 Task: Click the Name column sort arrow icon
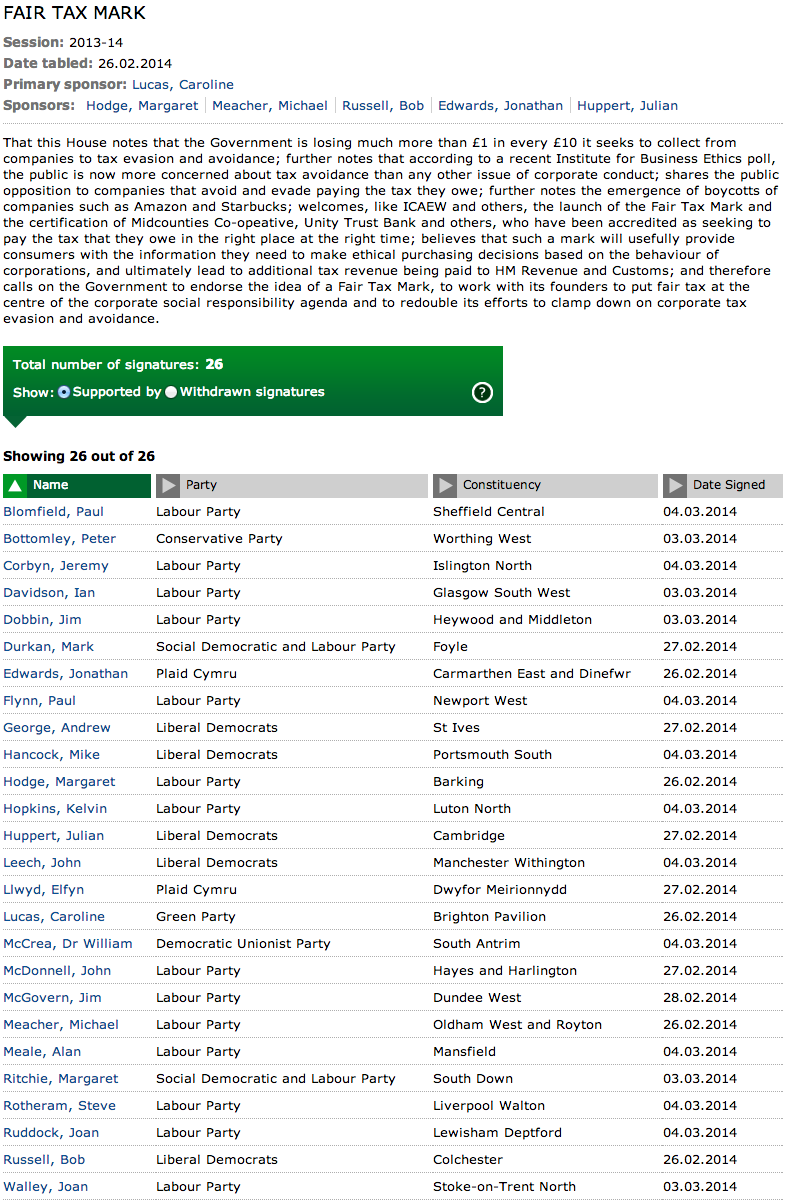[15, 485]
